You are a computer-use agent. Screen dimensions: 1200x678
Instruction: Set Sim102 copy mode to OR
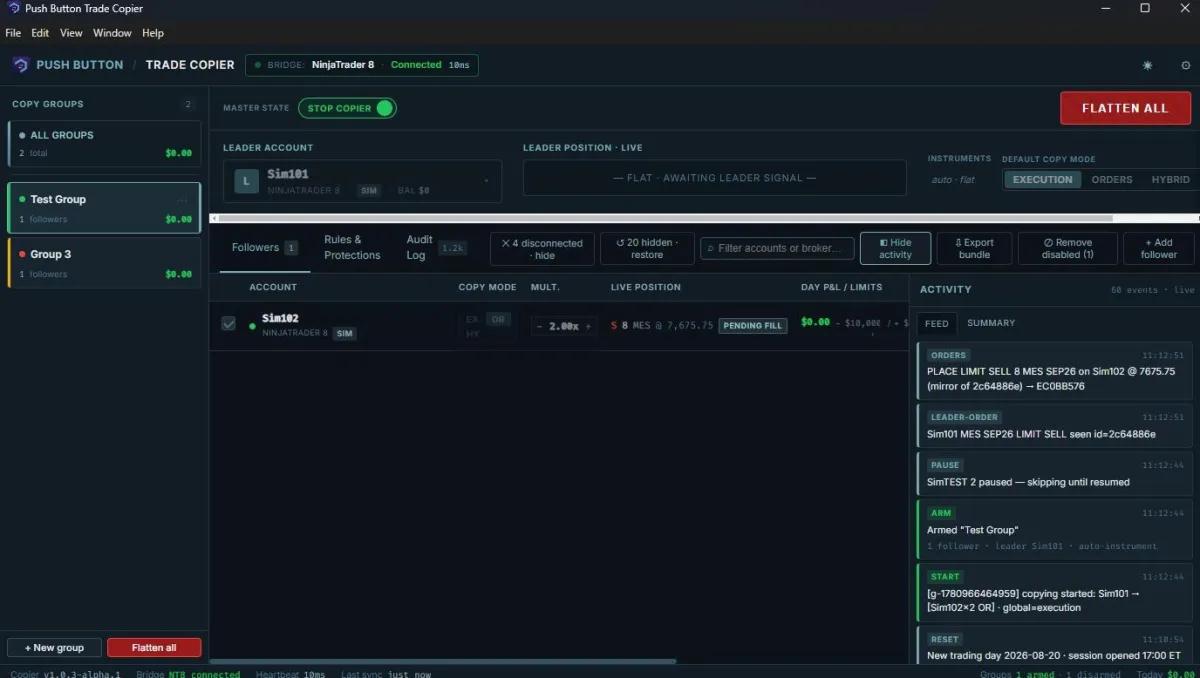click(x=498, y=319)
